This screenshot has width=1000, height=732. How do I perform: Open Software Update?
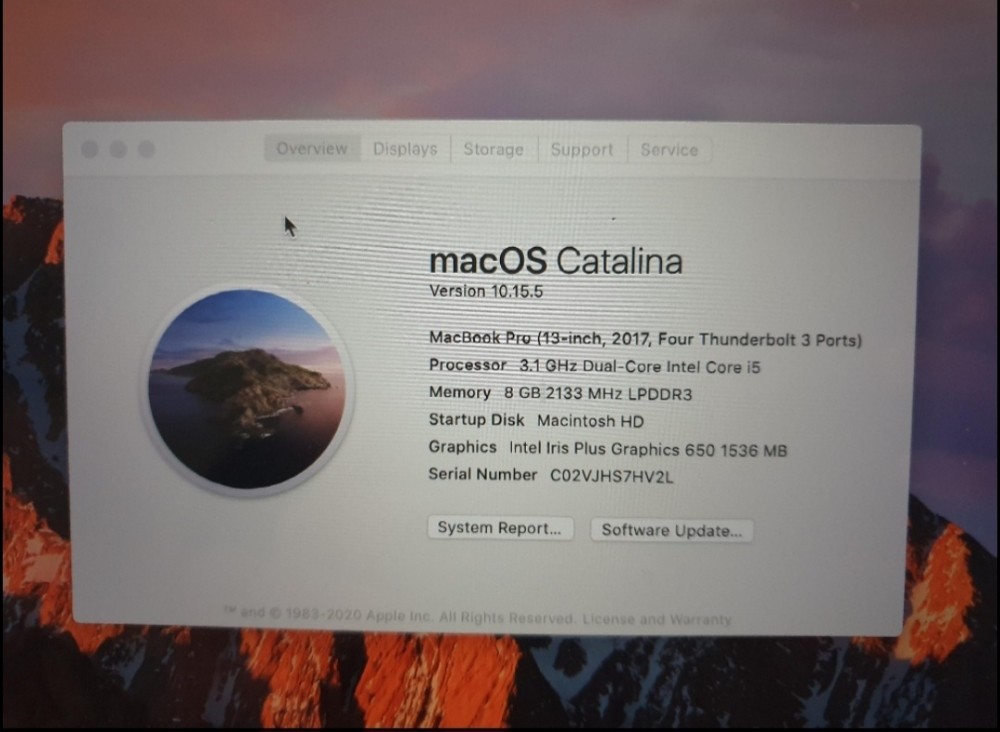tap(672, 531)
